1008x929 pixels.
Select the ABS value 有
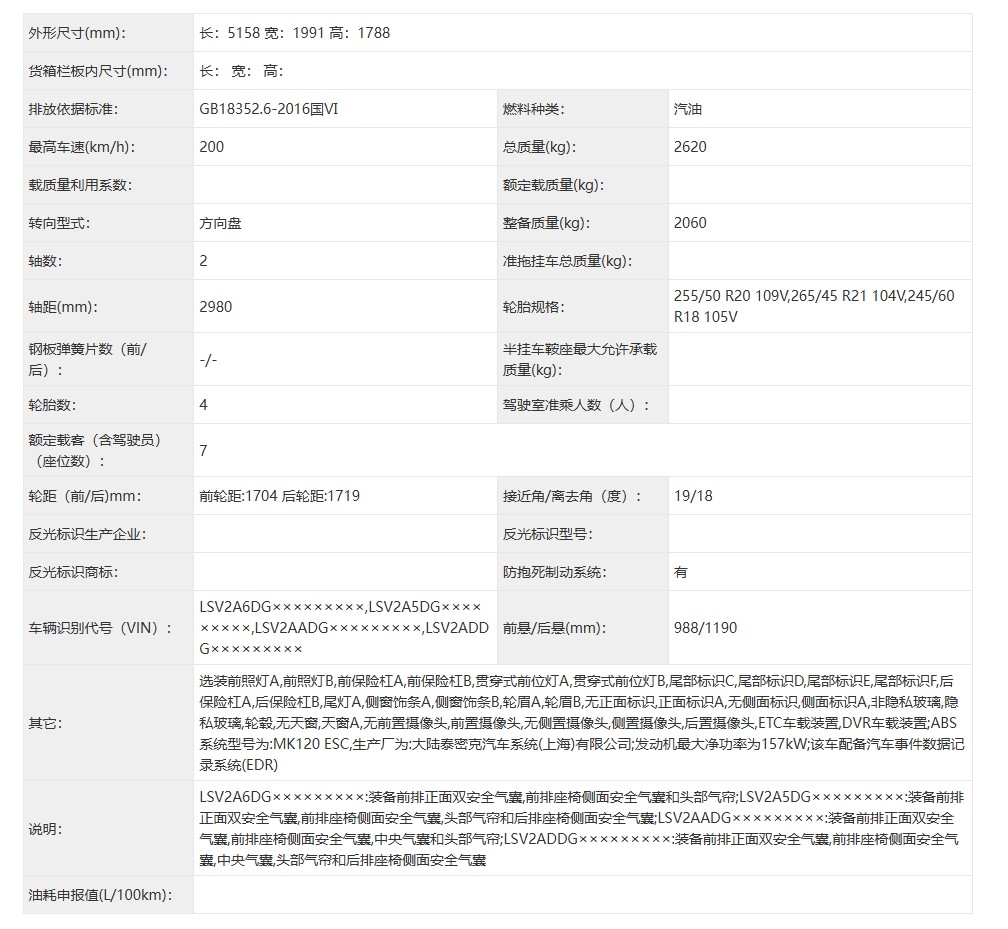point(681,572)
